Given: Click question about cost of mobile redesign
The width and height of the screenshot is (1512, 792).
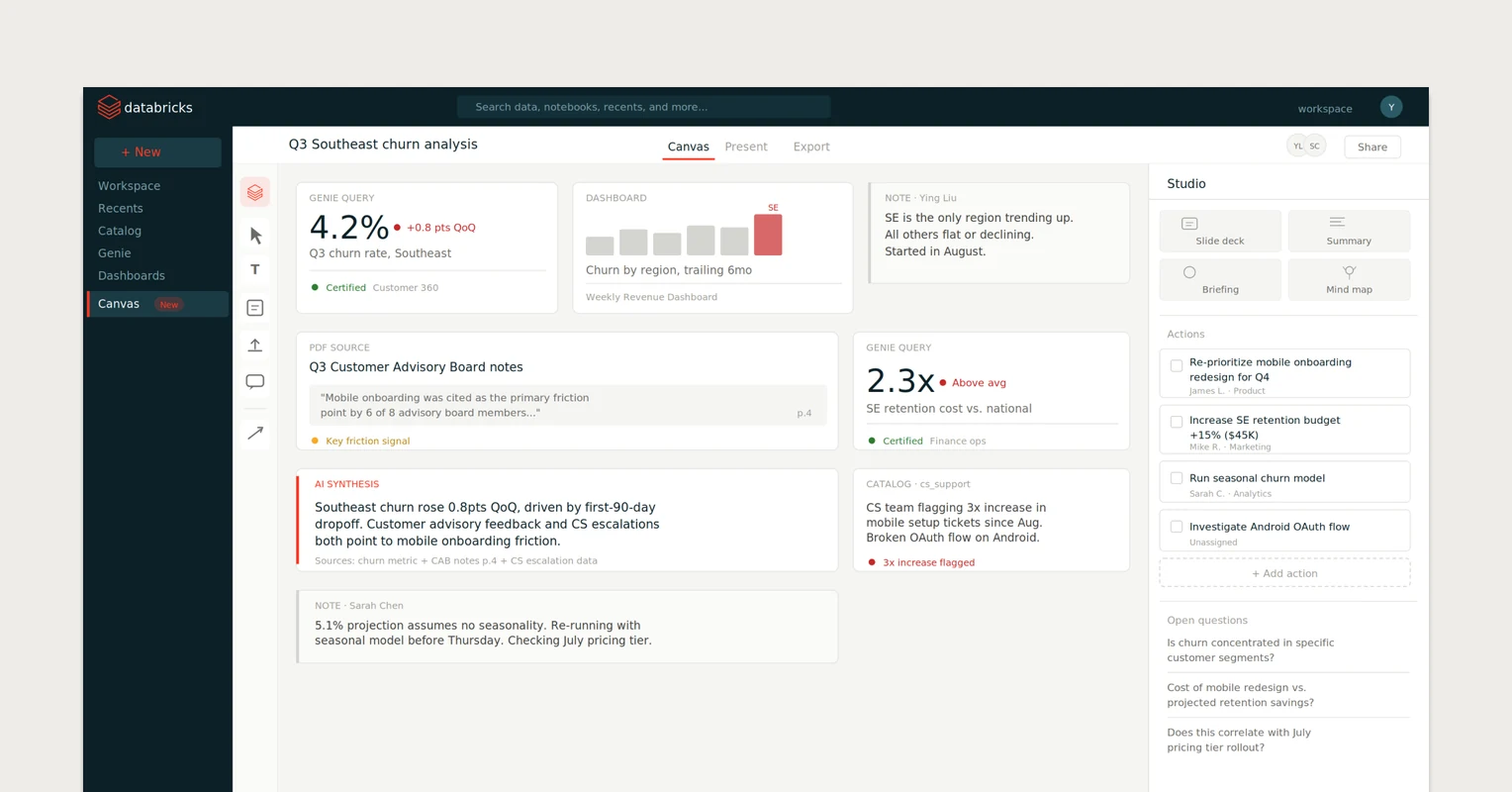Looking at the screenshot, I should click(1240, 695).
